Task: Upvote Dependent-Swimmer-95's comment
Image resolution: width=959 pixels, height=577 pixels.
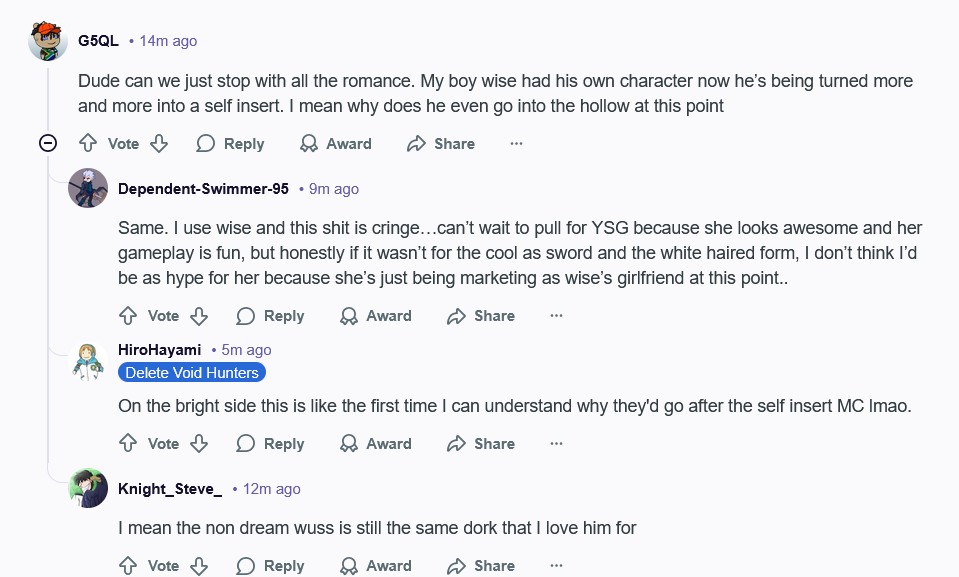Action: click(128, 316)
